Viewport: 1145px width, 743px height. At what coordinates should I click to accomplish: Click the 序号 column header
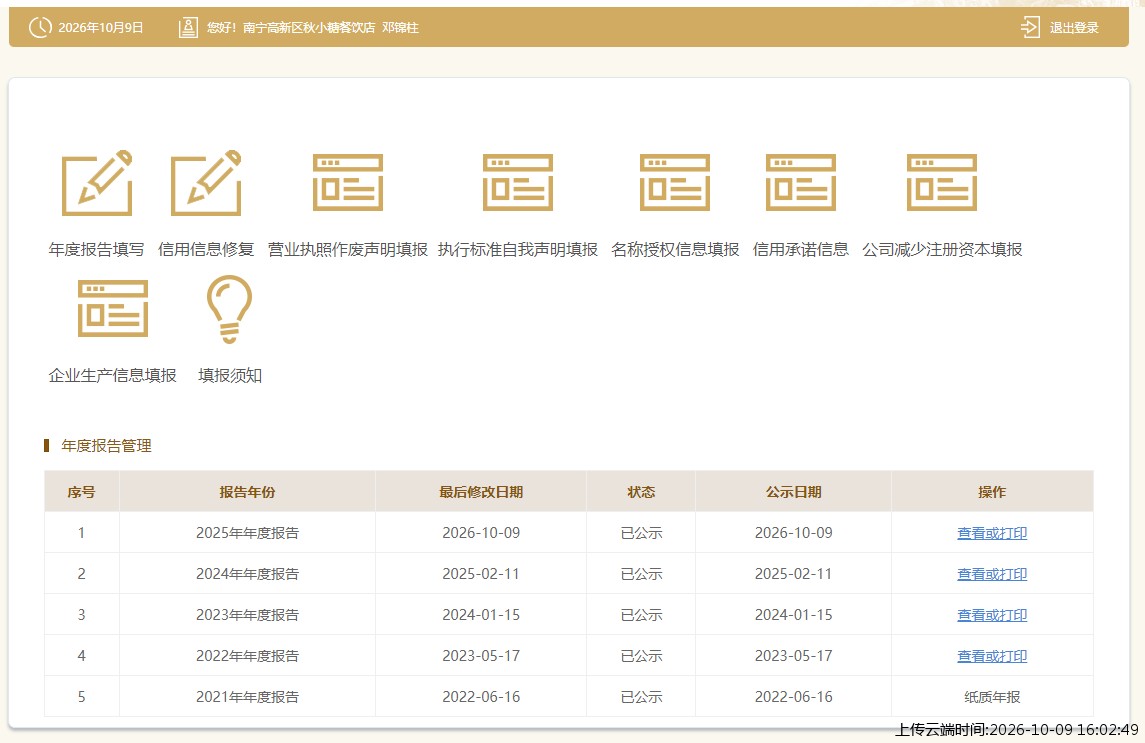pyautogui.click(x=82, y=492)
